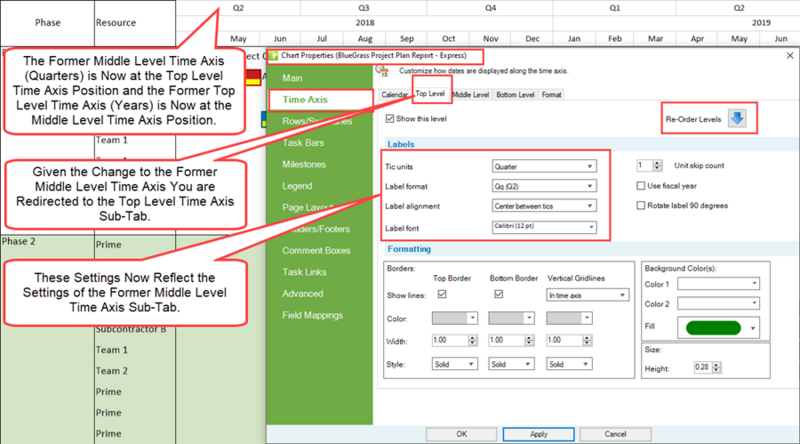Pick the Bottom Border color swatch

click(x=511, y=318)
